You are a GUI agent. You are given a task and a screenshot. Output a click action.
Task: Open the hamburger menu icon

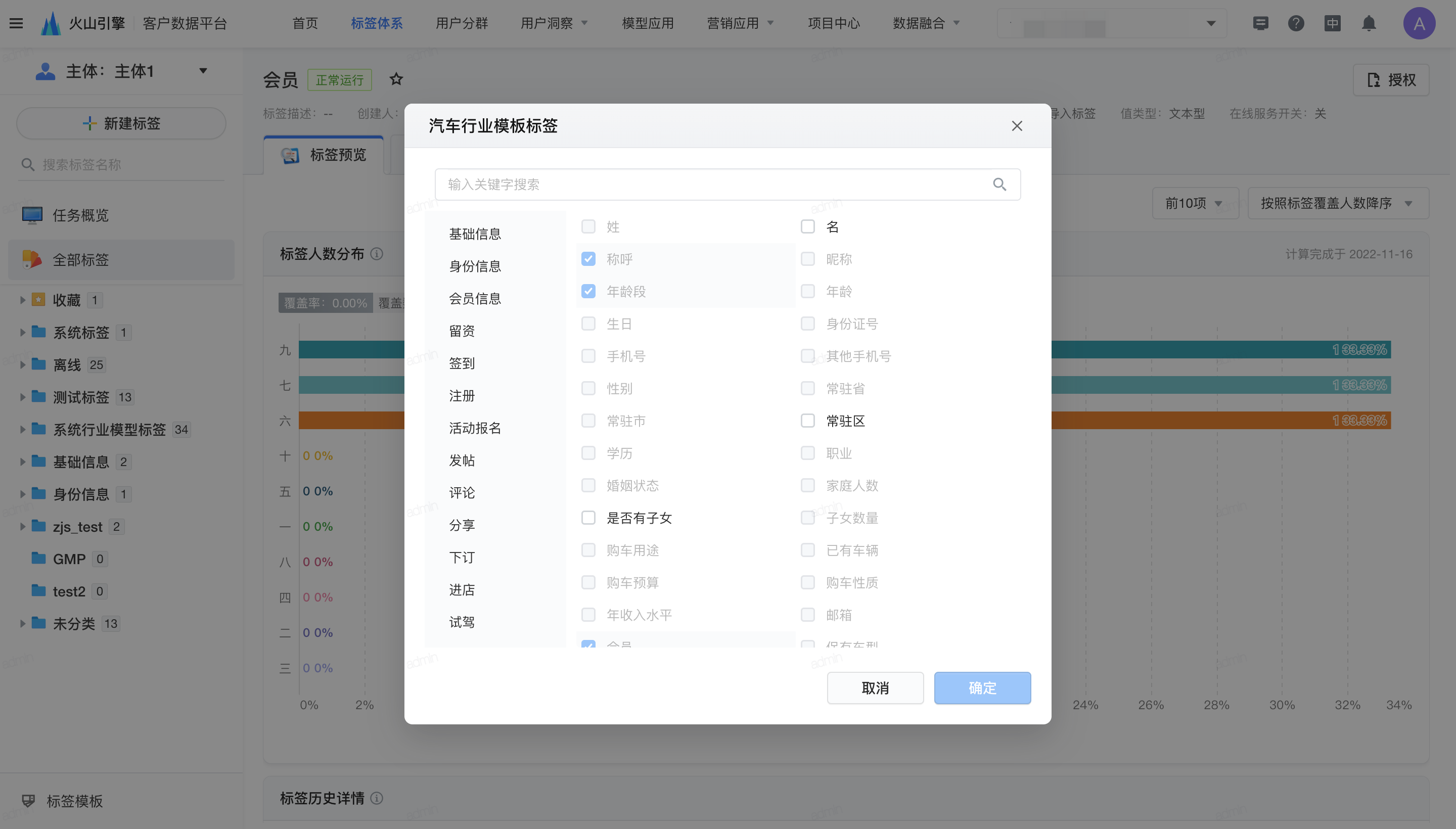[17, 23]
